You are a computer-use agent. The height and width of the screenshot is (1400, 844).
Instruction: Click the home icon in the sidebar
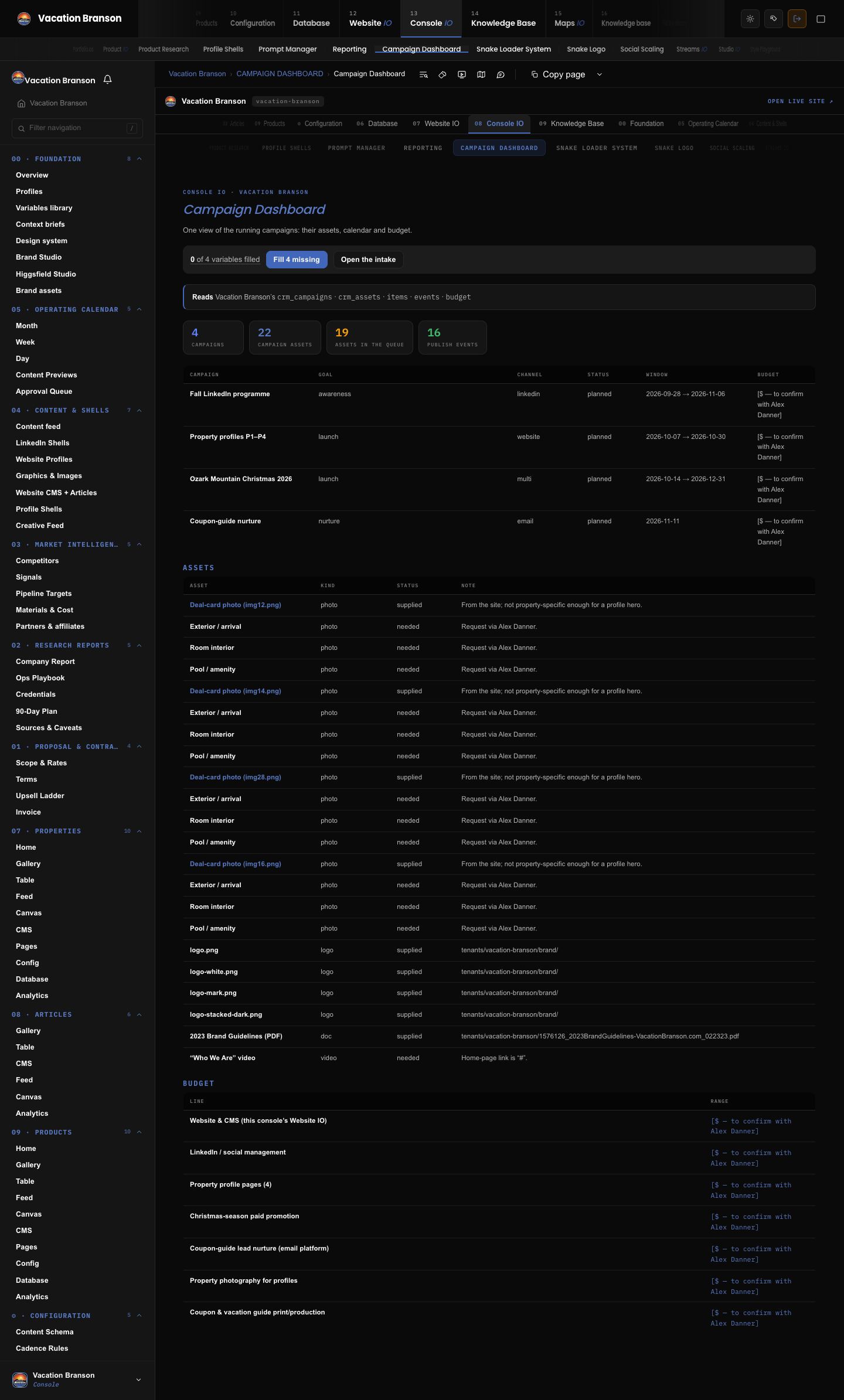(21, 103)
